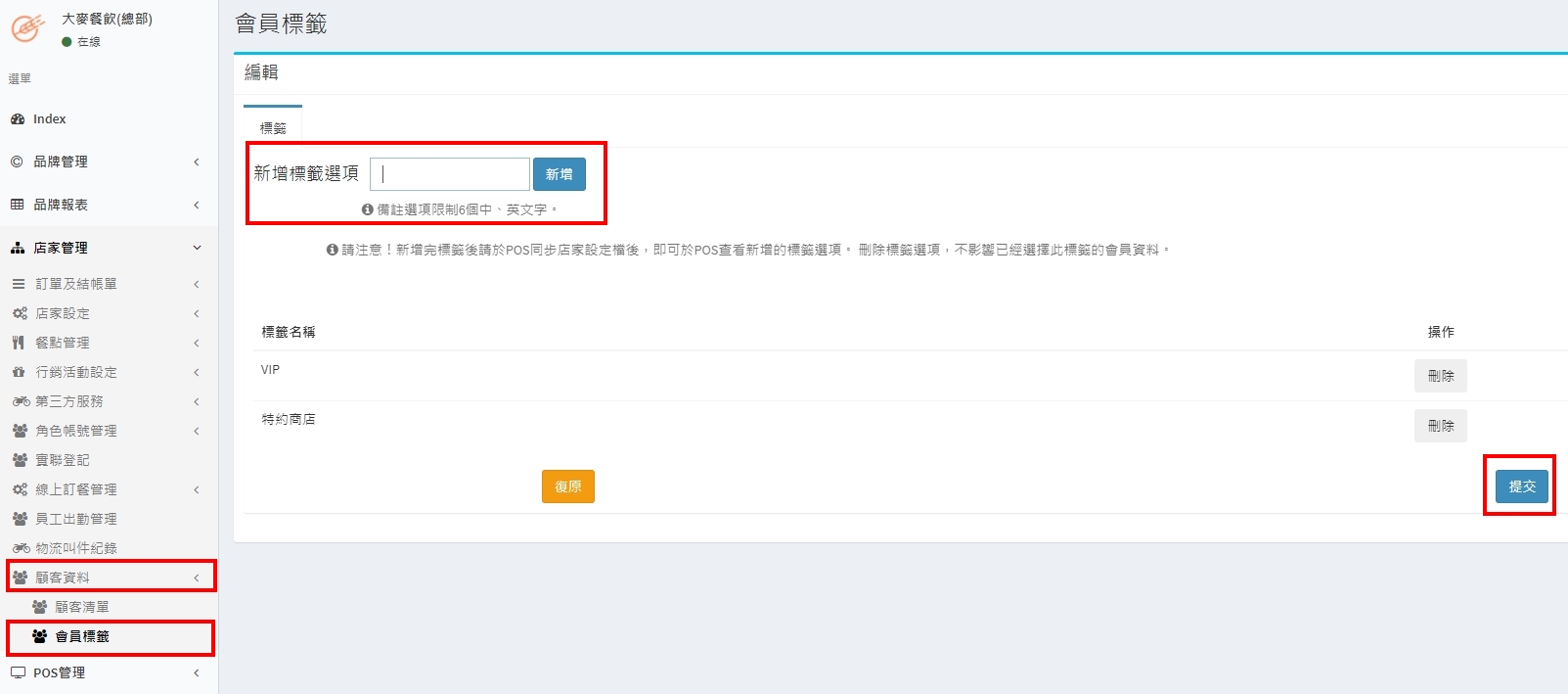Select the 標籤 tab
The height and width of the screenshot is (694, 1568).
pos(273,128)
